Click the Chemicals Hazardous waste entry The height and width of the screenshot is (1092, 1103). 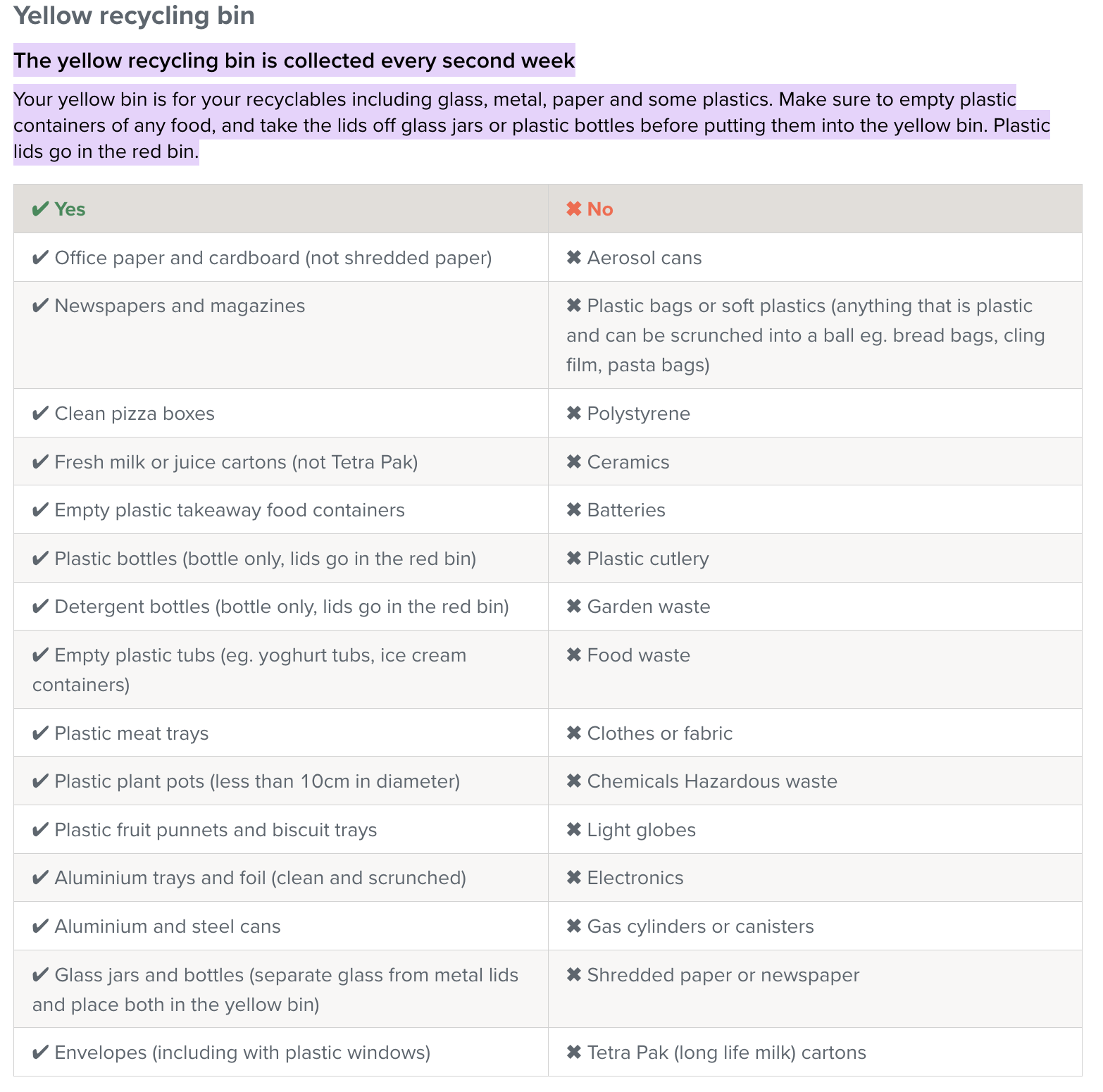click(x=712, y=781)
